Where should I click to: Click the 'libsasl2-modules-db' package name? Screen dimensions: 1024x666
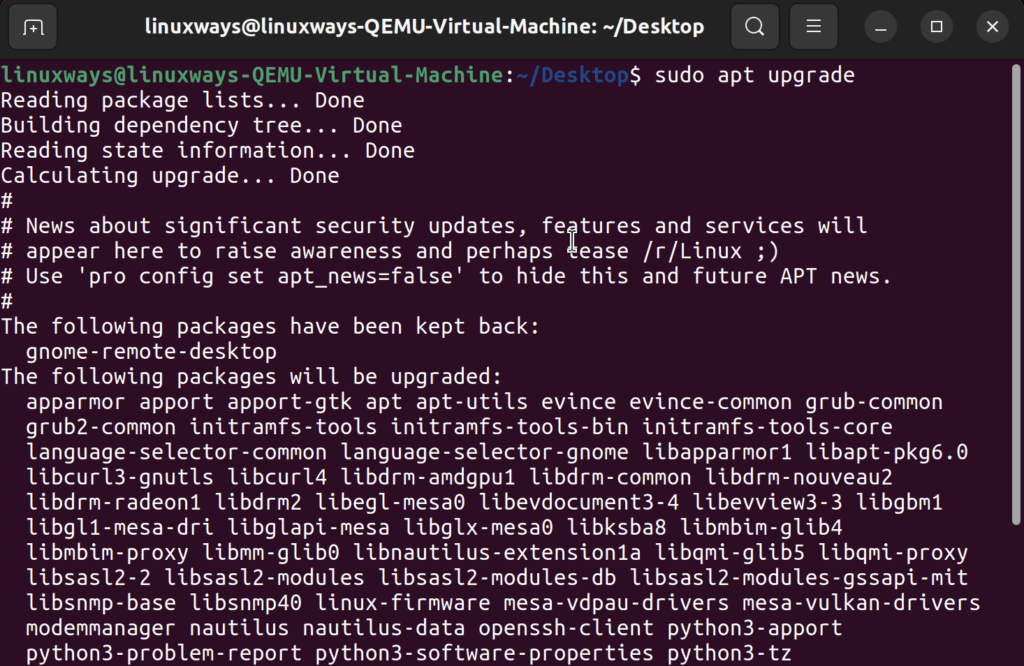point(497,578)
